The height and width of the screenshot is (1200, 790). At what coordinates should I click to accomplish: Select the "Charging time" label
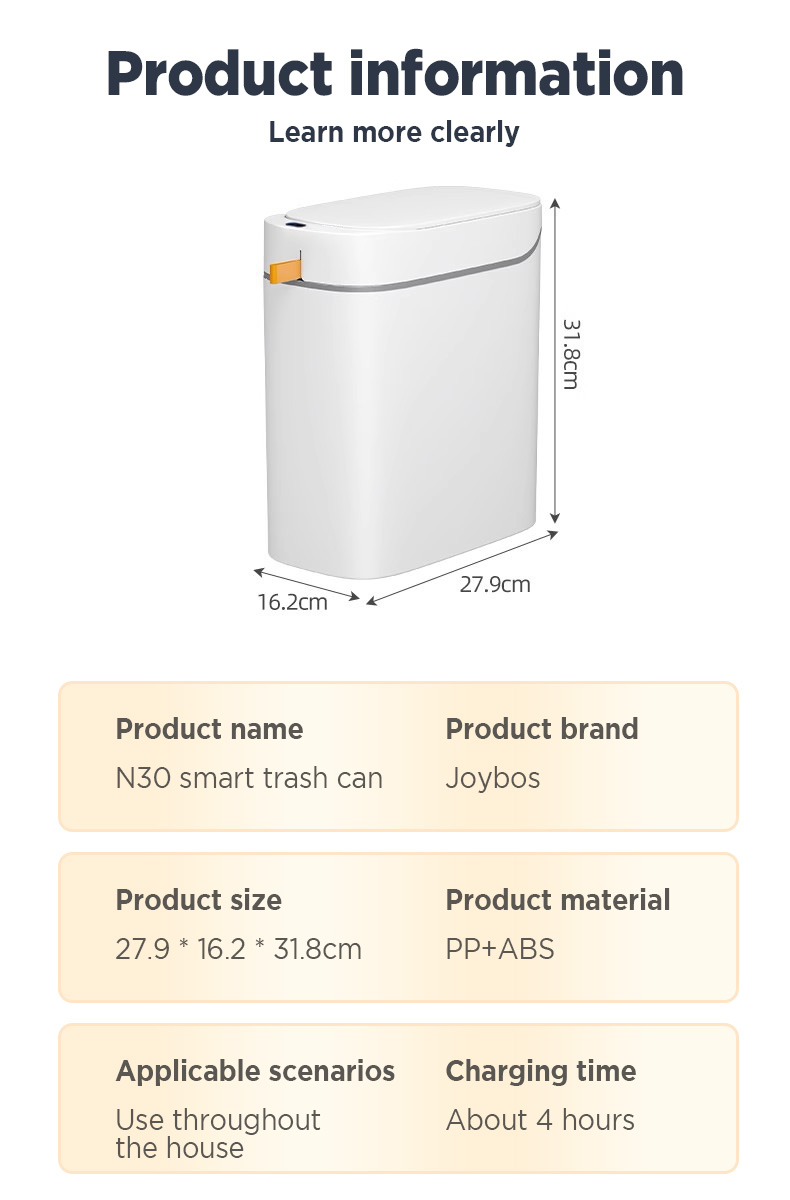(x=540, y=1071)
